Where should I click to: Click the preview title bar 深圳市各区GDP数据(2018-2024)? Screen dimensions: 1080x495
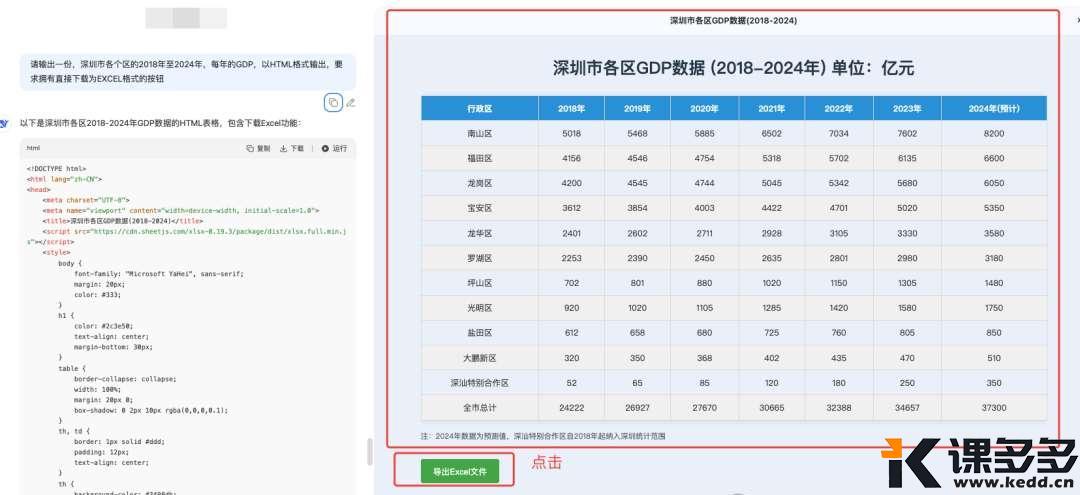(734, 21)
